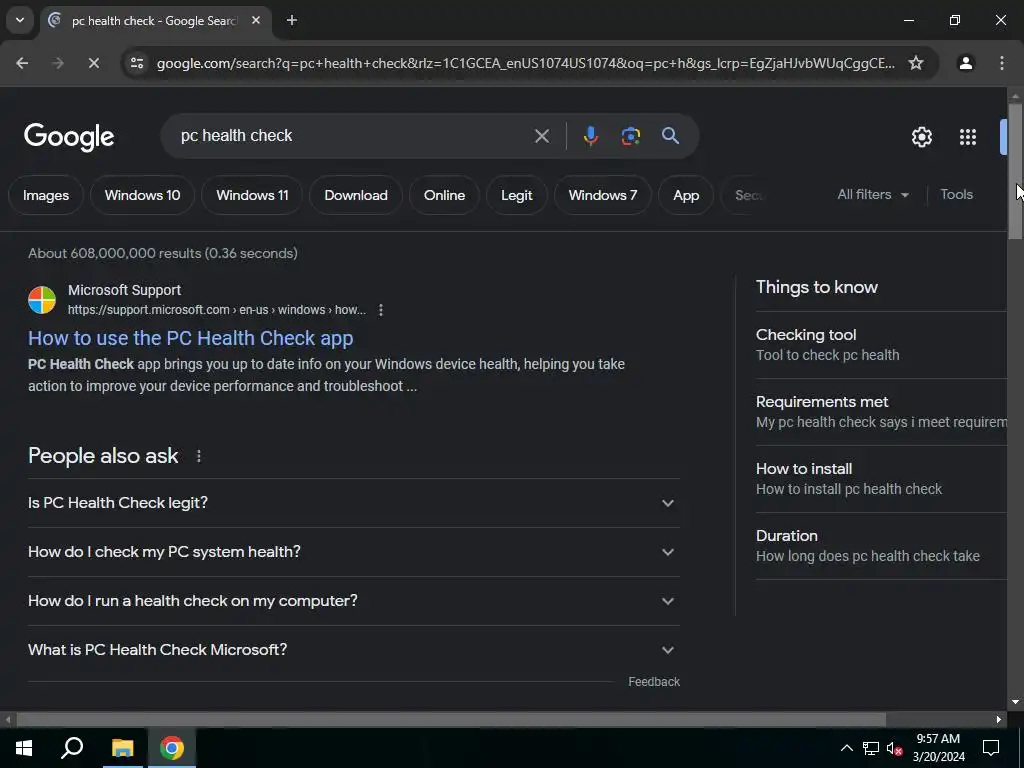Click the magnifier search button
Image resolution: width=1024 pixels, height=768 pixels.
point(670,136)
